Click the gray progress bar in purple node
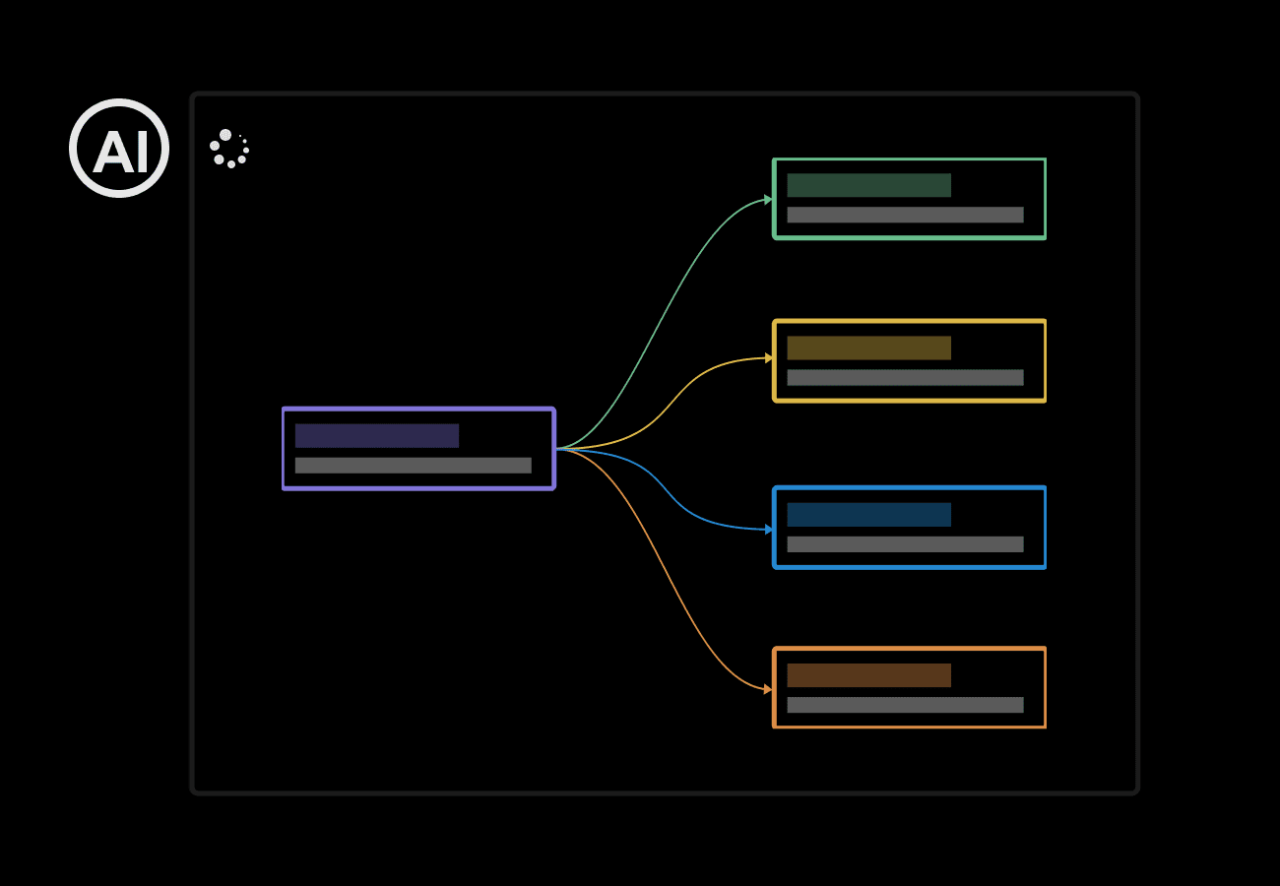Screen dimensions: 1280x886 412,466
